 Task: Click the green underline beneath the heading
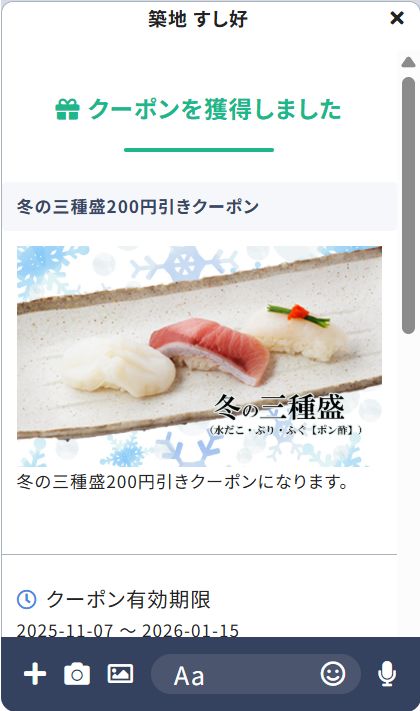[x=199, y=150]
